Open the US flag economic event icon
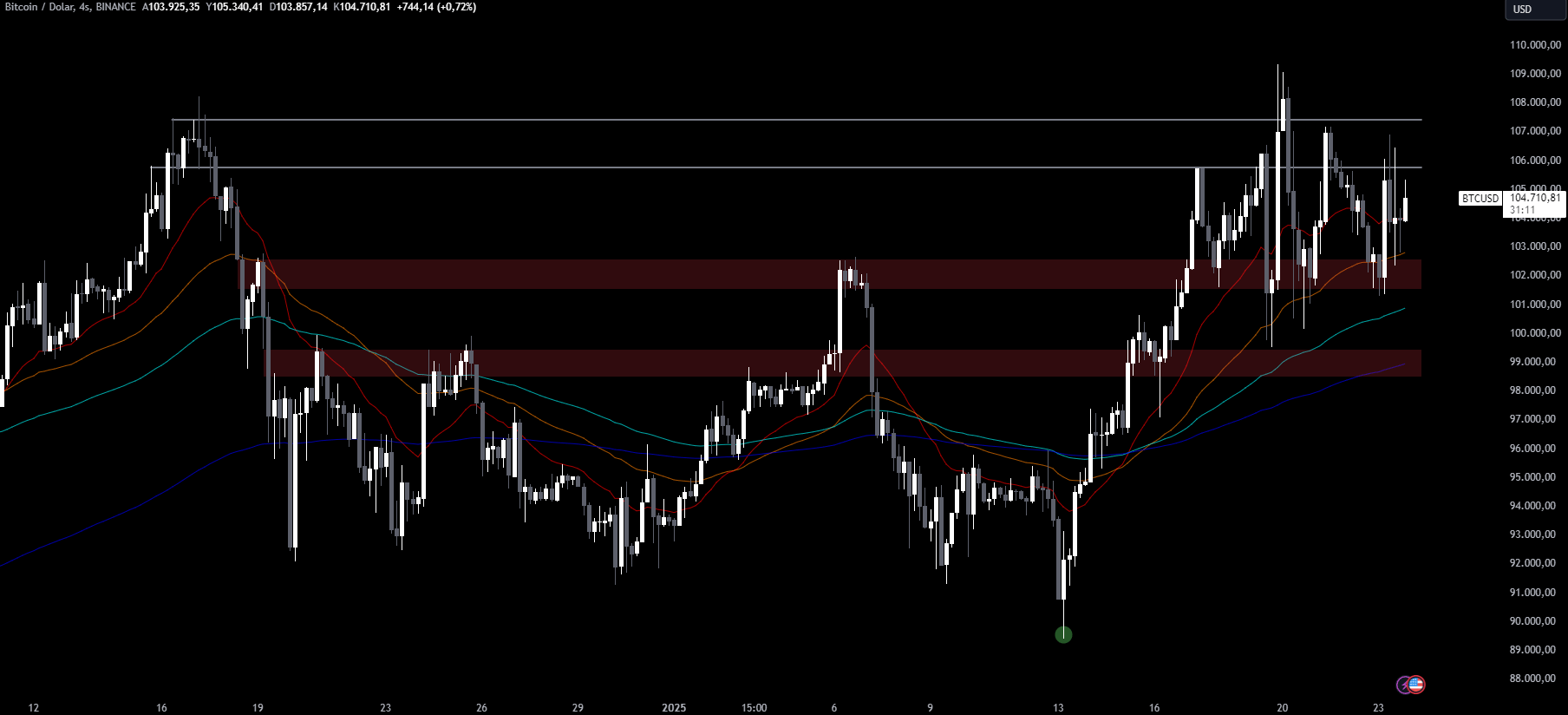1568x715 pixels. coord(1416,685)
